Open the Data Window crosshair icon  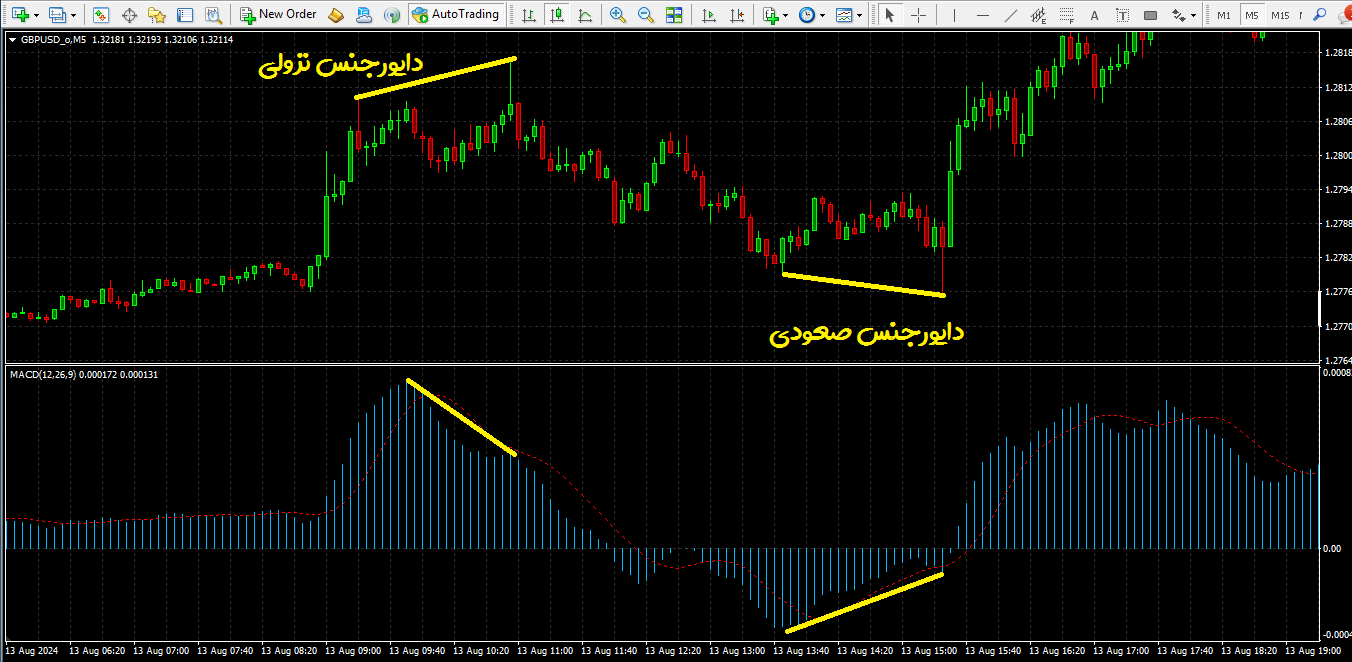129,15
